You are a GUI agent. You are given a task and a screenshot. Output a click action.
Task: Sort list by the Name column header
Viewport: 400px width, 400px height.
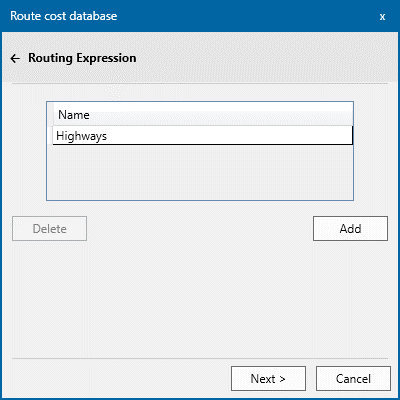pyautogui.click(x=203, y=115)
